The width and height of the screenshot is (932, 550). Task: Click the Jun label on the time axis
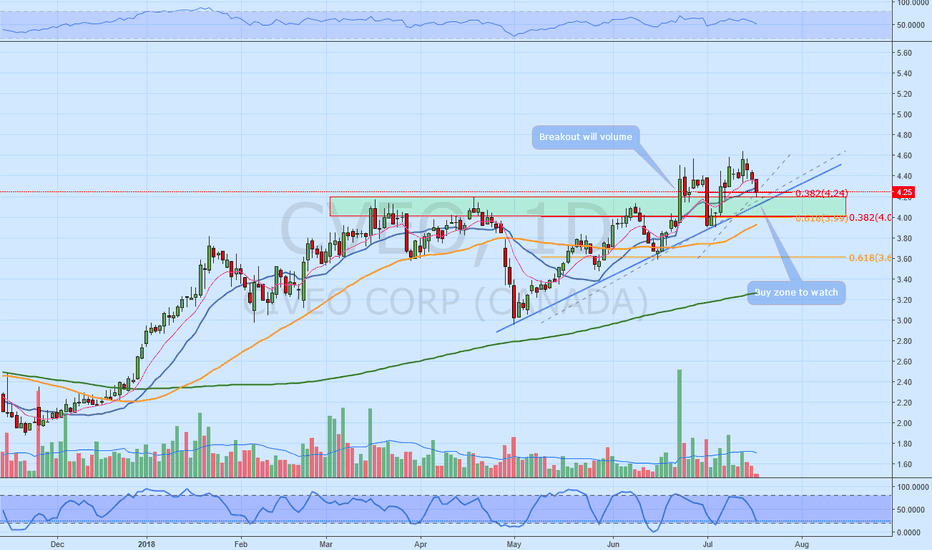pyautogui.click(x=613, y=544)
